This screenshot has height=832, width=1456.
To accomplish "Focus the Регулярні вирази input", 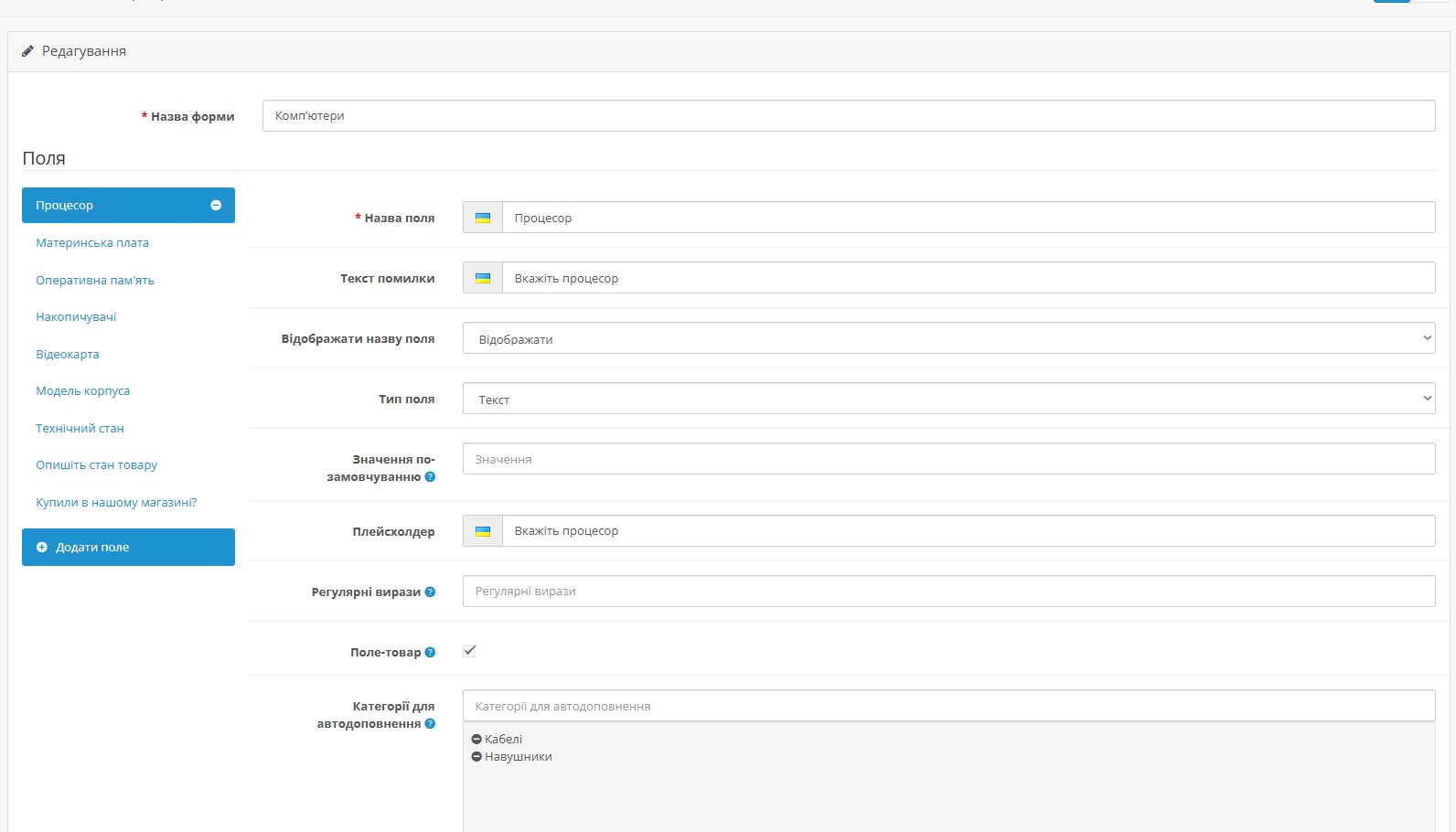I will [948, 592].
